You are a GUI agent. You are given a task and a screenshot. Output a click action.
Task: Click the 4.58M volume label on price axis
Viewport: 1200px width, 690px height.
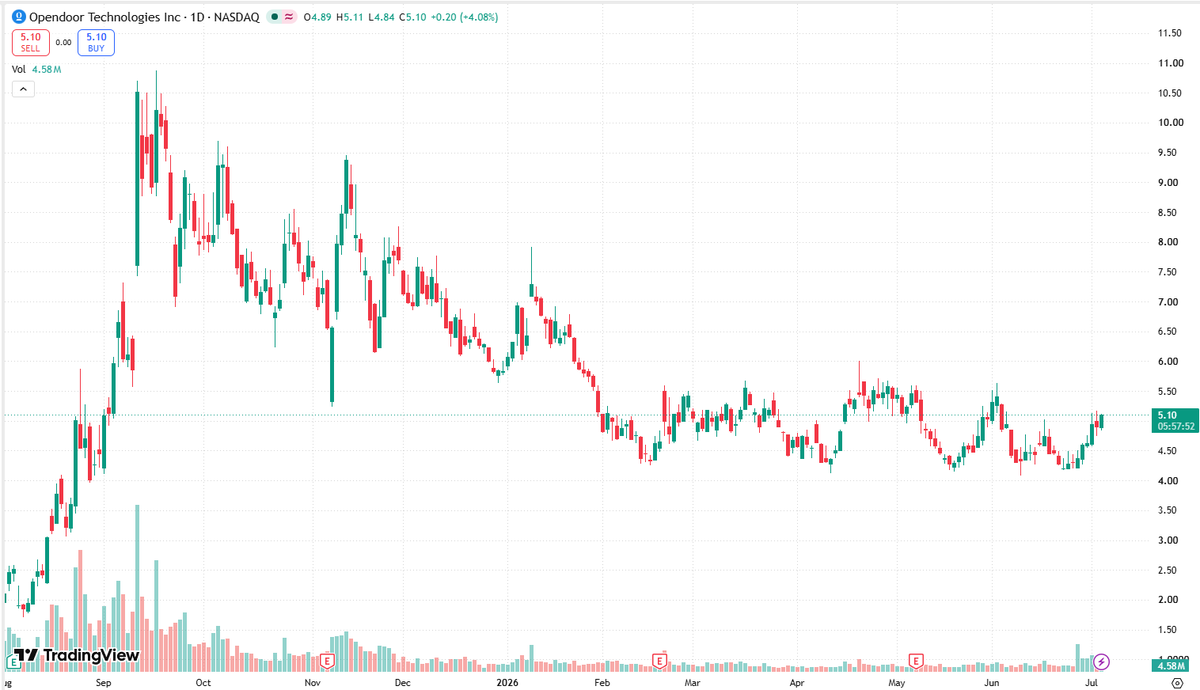tap(1171, 666)
